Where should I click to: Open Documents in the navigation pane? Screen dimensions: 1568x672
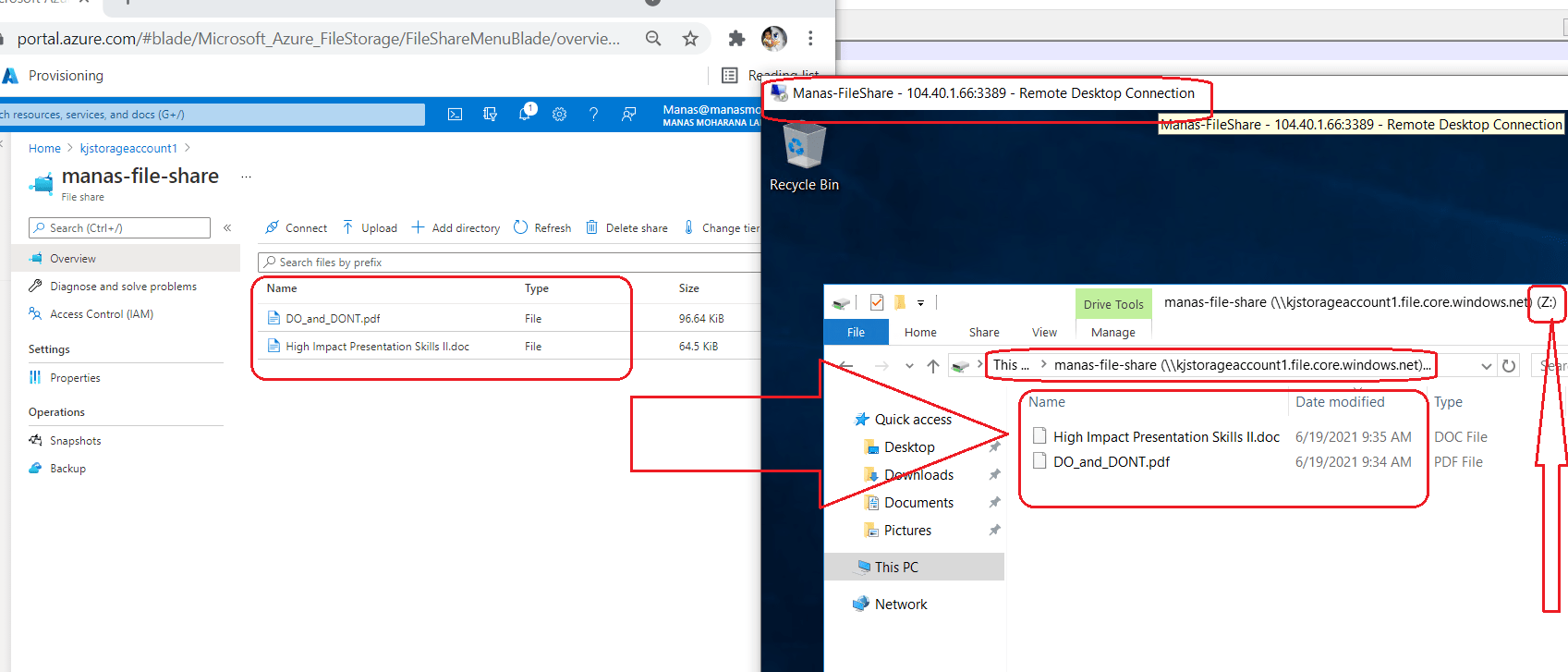click(918, 503)
